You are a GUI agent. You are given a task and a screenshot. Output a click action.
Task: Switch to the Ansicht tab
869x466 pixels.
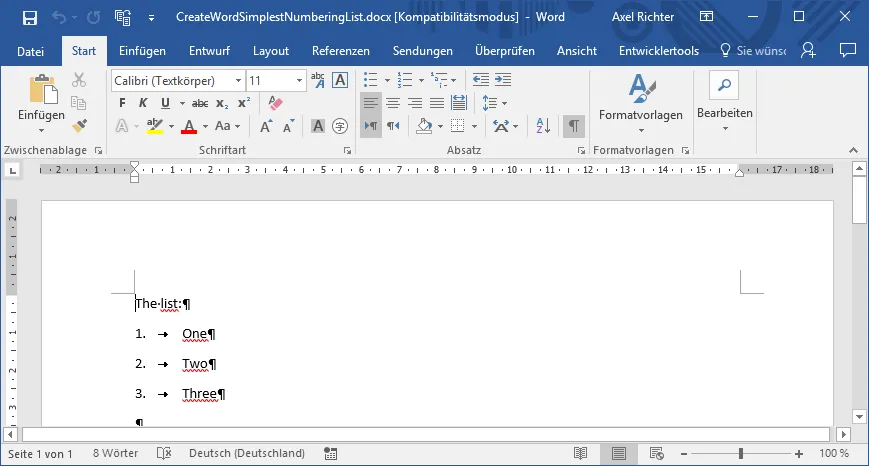pyautogui.click(x=576, y=51)
